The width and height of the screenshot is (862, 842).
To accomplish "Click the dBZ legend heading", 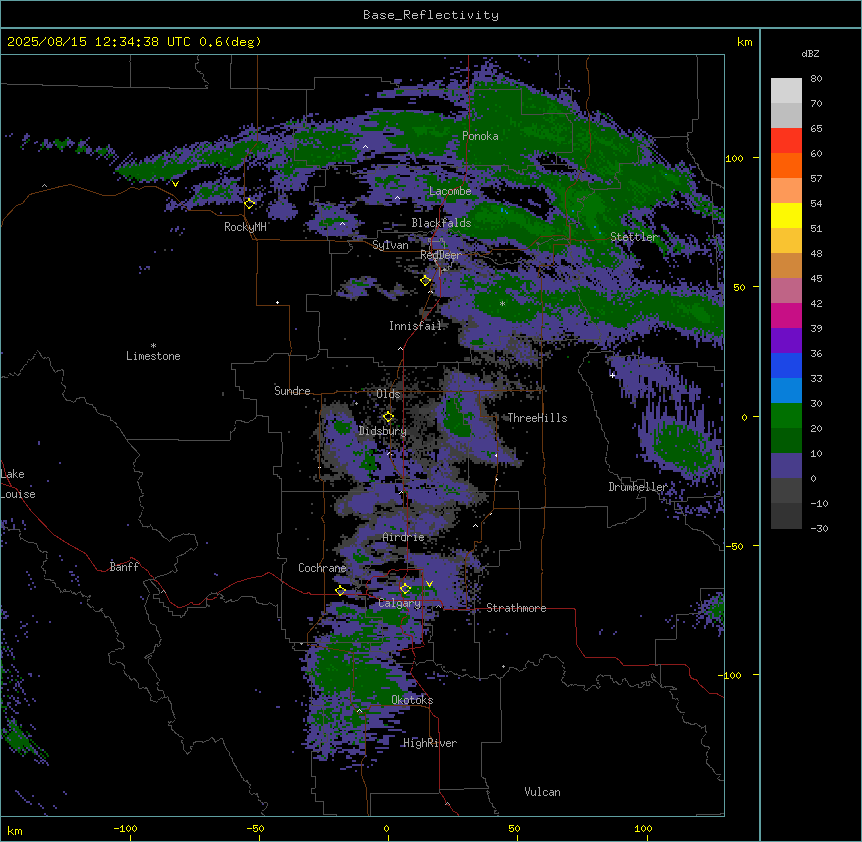I will pyautogui.click(x=810, y=54).
